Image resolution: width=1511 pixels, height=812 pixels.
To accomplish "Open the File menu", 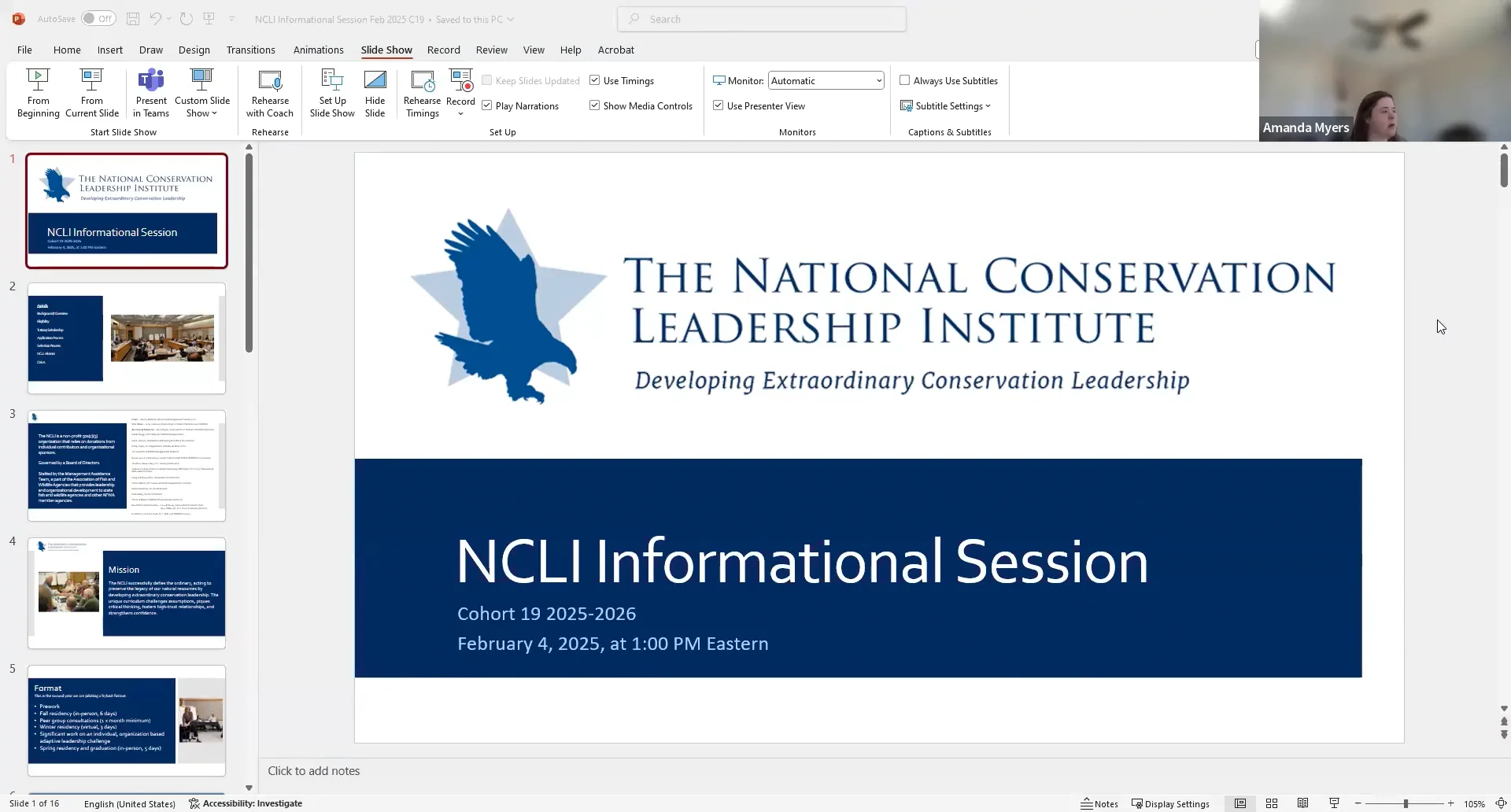I will (24, 50).
